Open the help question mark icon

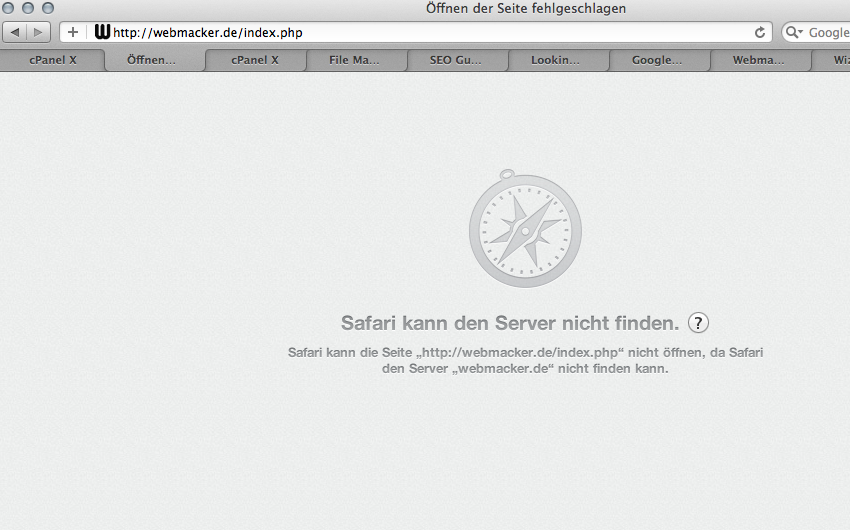(x=698, y=323)
